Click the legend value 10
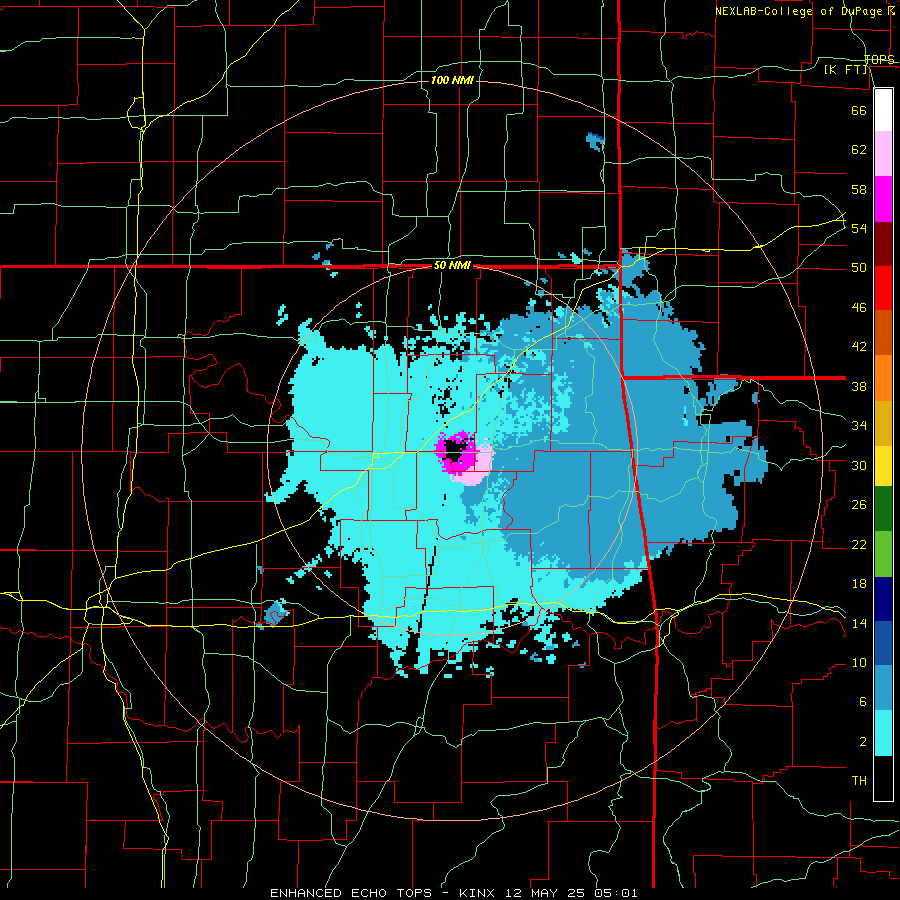The height and width of the screenshot is (900, 900). pos(859,663)
